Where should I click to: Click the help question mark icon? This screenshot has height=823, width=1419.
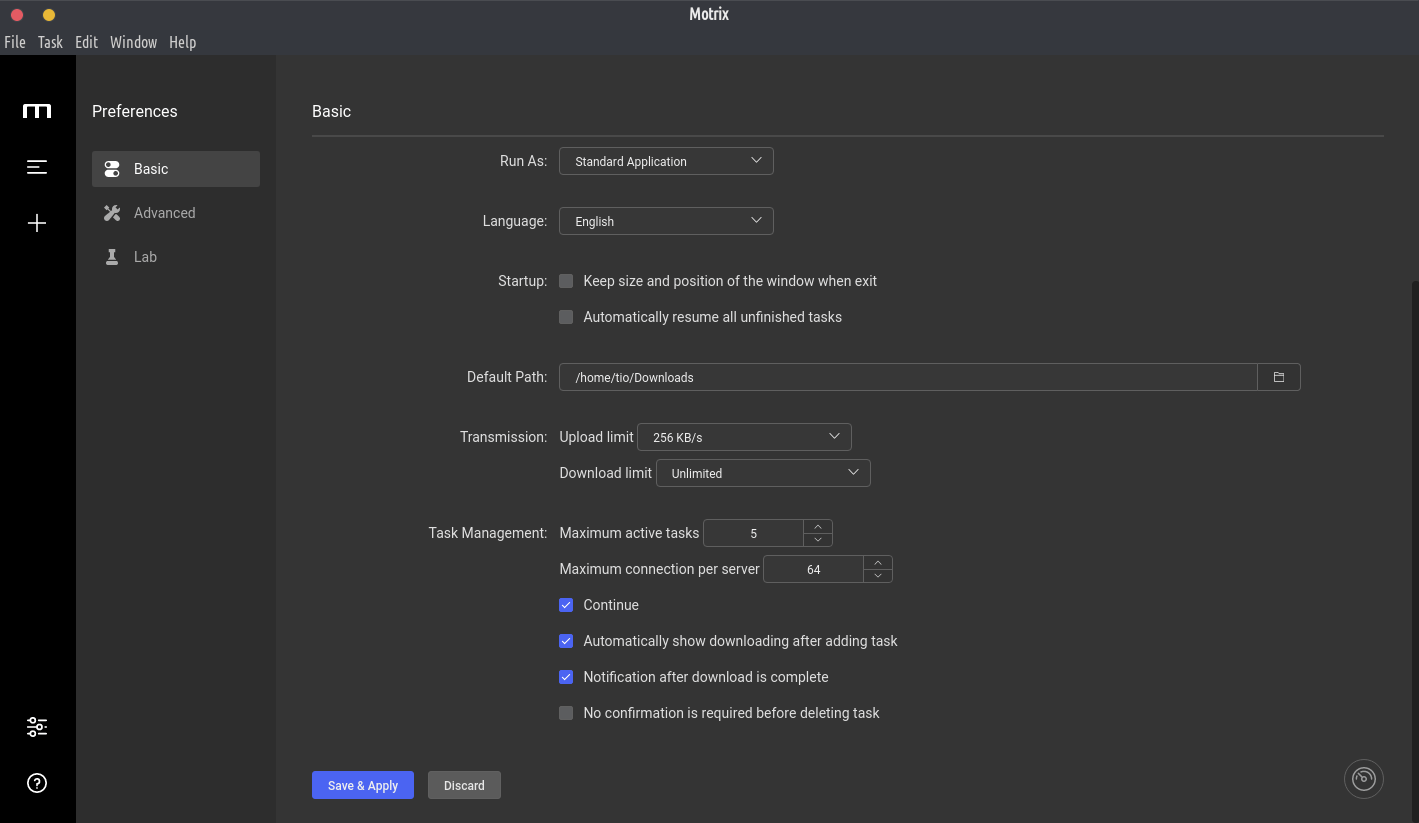click(x=37, y=783)
